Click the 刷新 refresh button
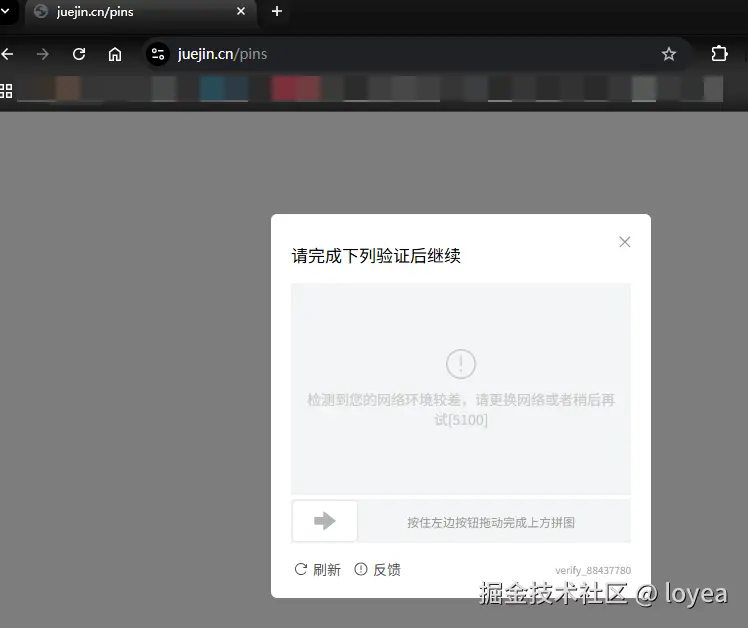The image size is (748, 628). (317, 569)
